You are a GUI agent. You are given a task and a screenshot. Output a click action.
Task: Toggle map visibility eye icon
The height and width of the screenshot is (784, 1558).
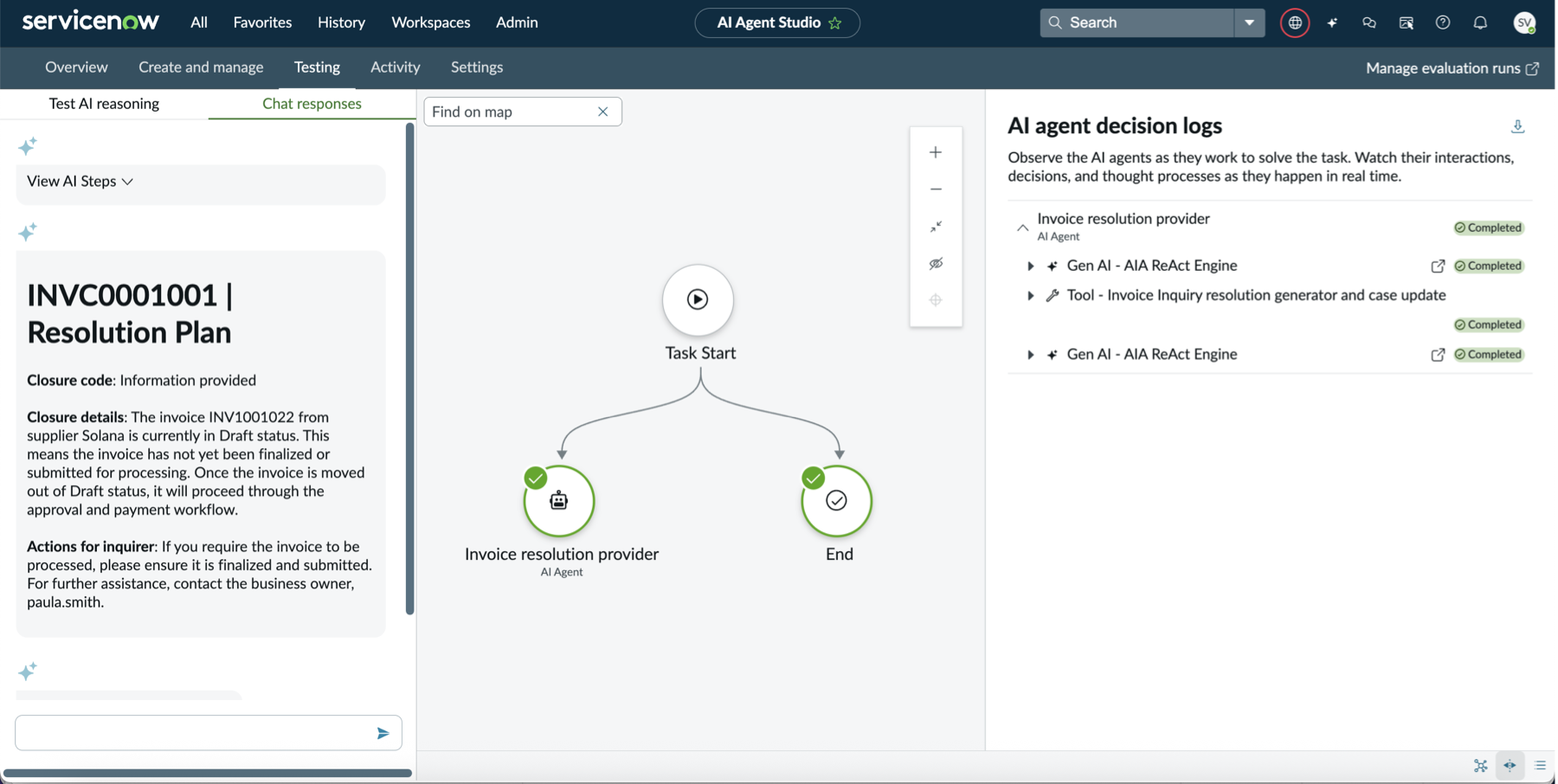click(x=936, y=264)
